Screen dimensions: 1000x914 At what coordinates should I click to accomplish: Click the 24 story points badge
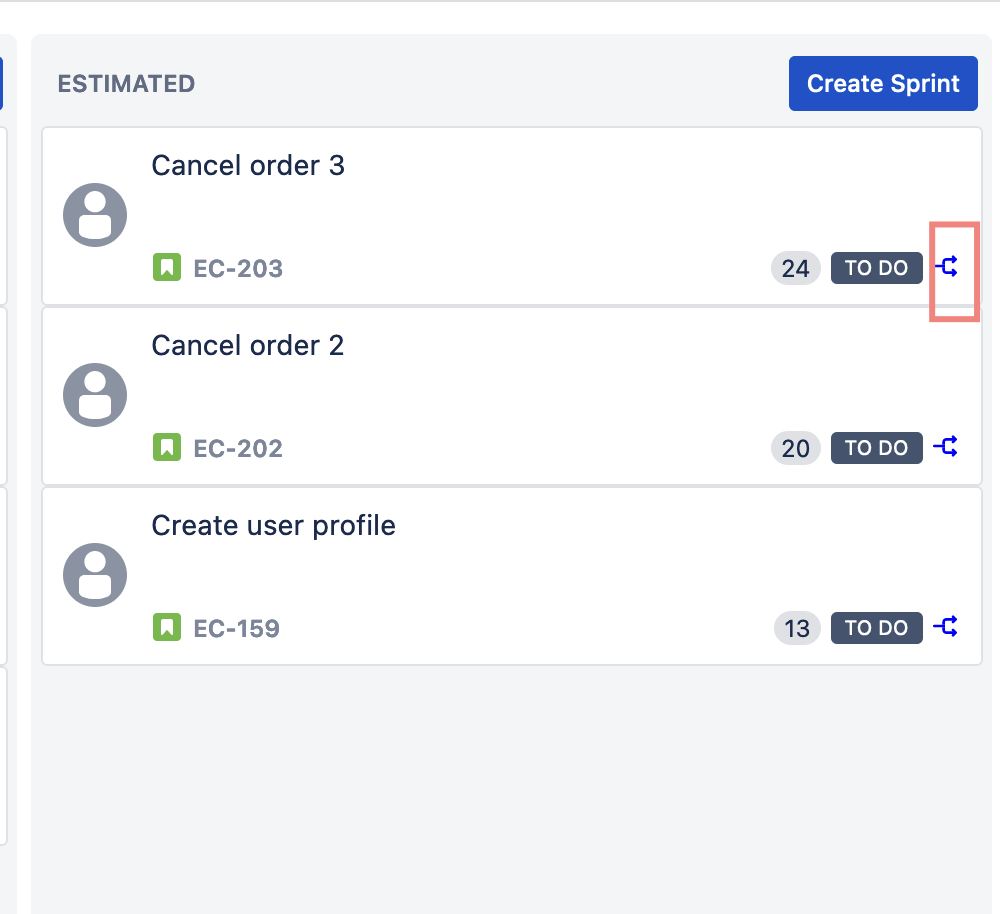tap(795, 268)
